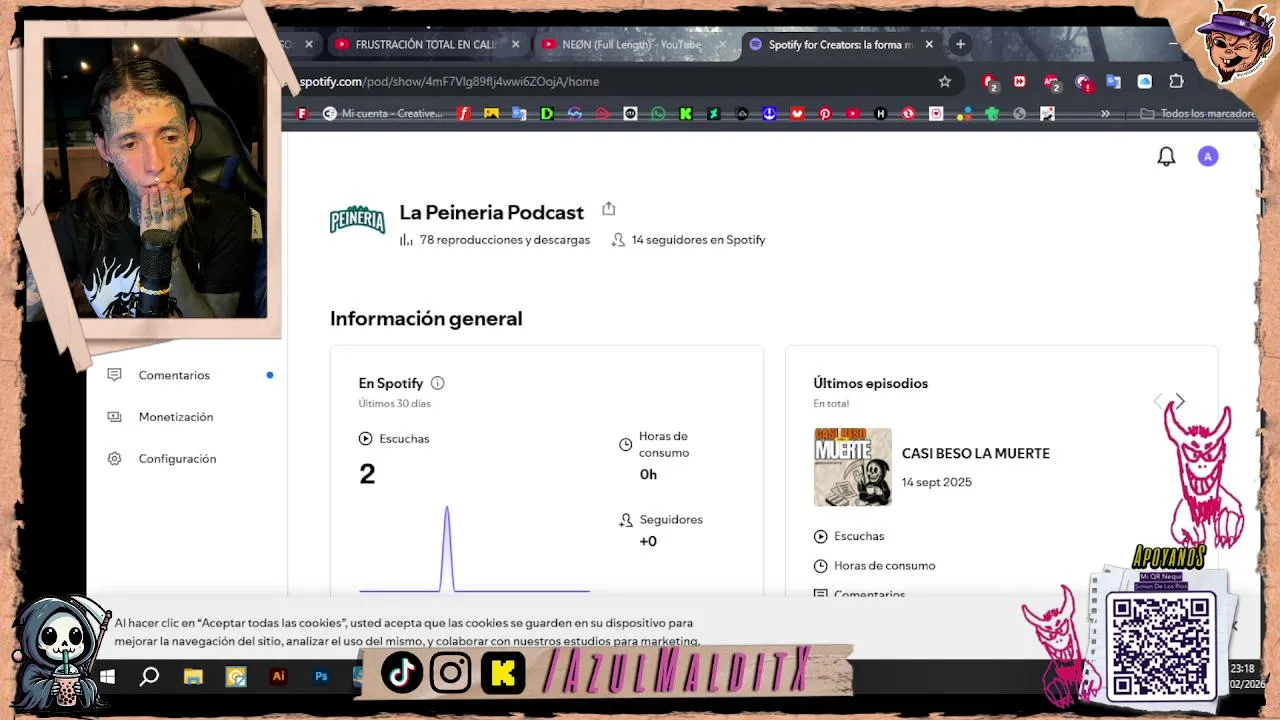This screenshot has width=1280, height=720.
Task: Open the Mi cuenta - Creative bookmark
Action: point(383,114)
